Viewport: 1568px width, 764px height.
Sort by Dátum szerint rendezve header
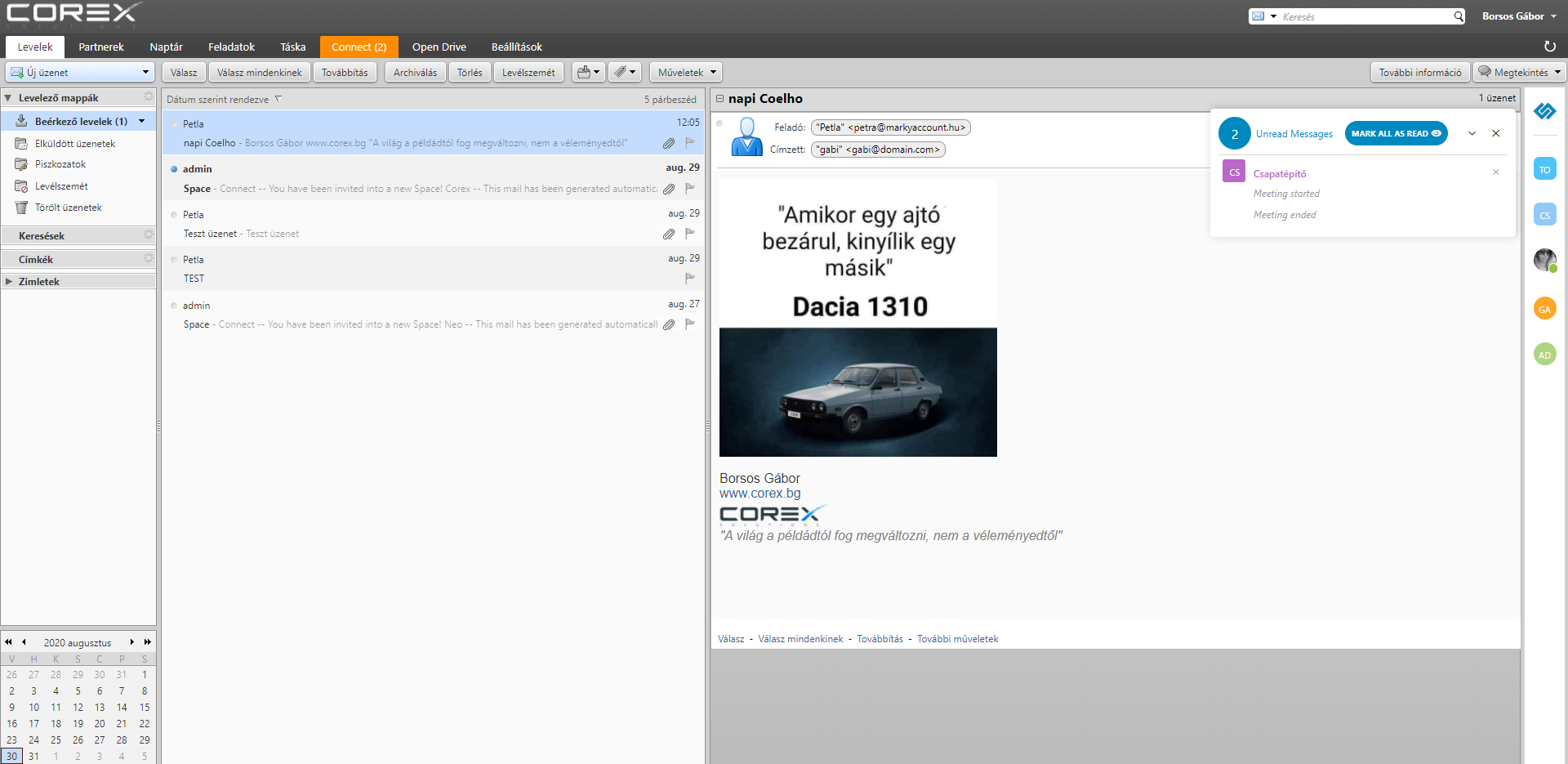tap(218, 99)
